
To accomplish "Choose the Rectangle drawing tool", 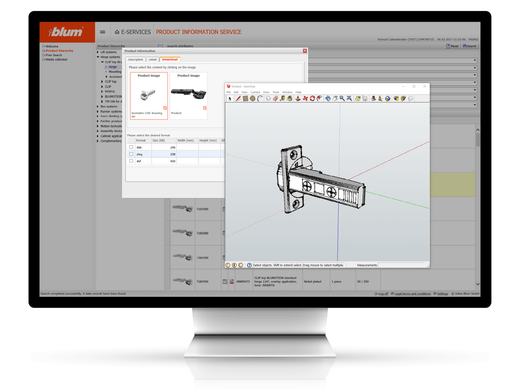I will pyautogui.click(x=245, y=98).
